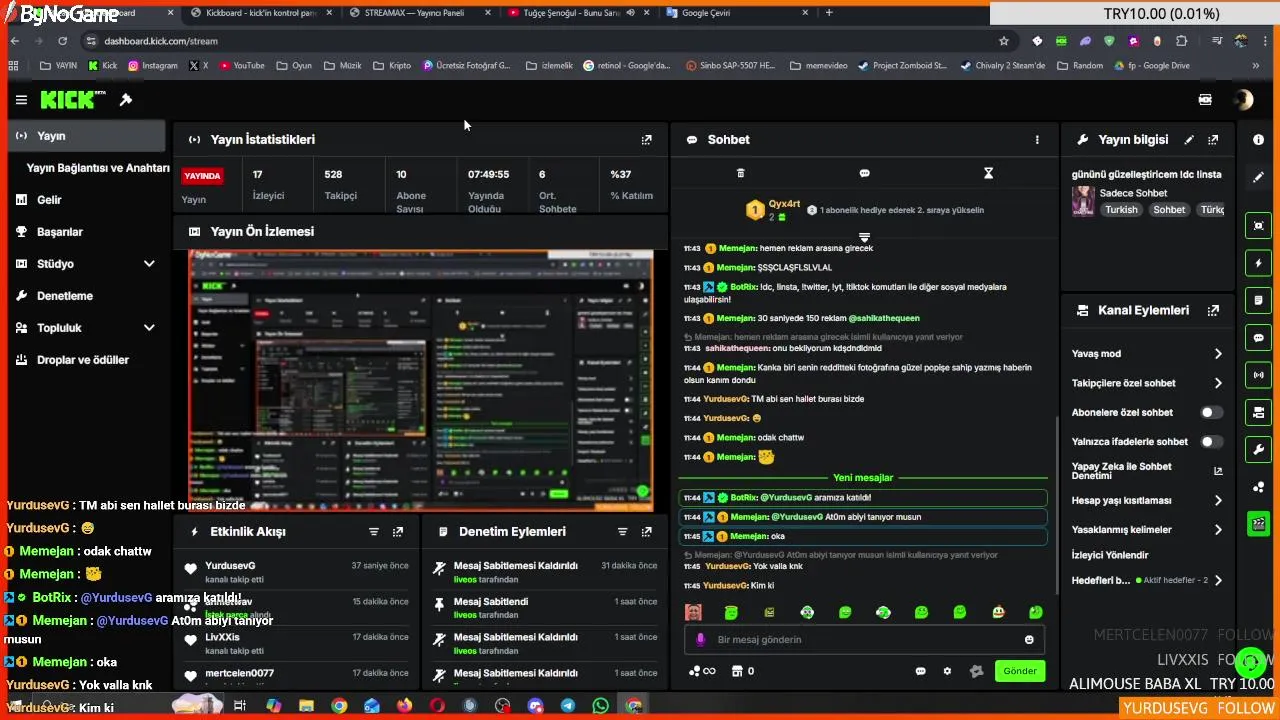This screenshot has height=720, width=1280.
Task: Click the Sadece Sohbet category thumbnail
Action: pyautogui.click(x=1083, y=201)
